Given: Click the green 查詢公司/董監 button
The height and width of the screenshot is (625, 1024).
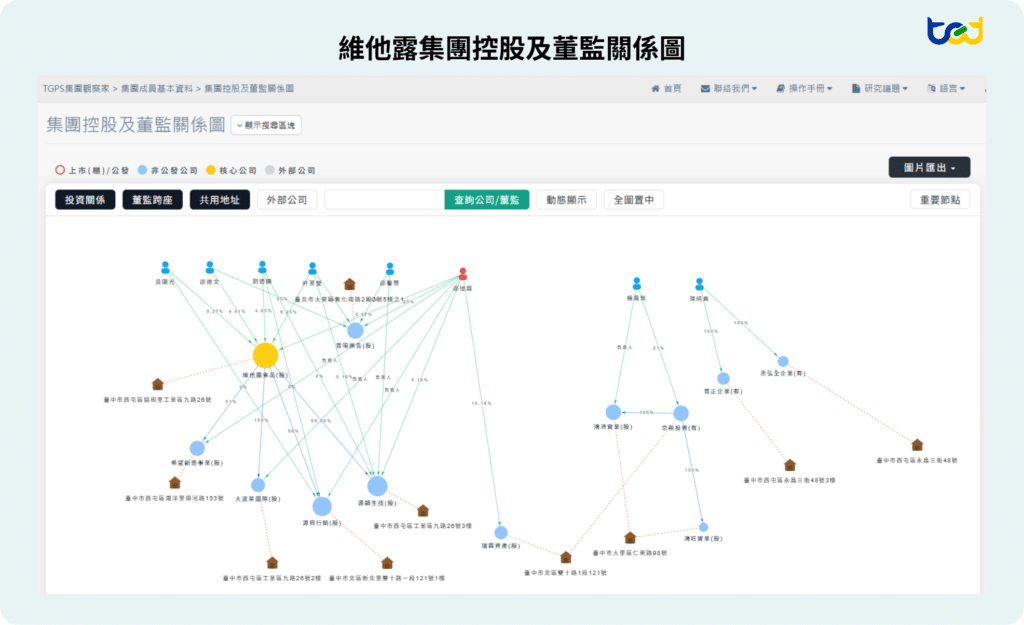Looking at the screenshot, I should (487, 200).
